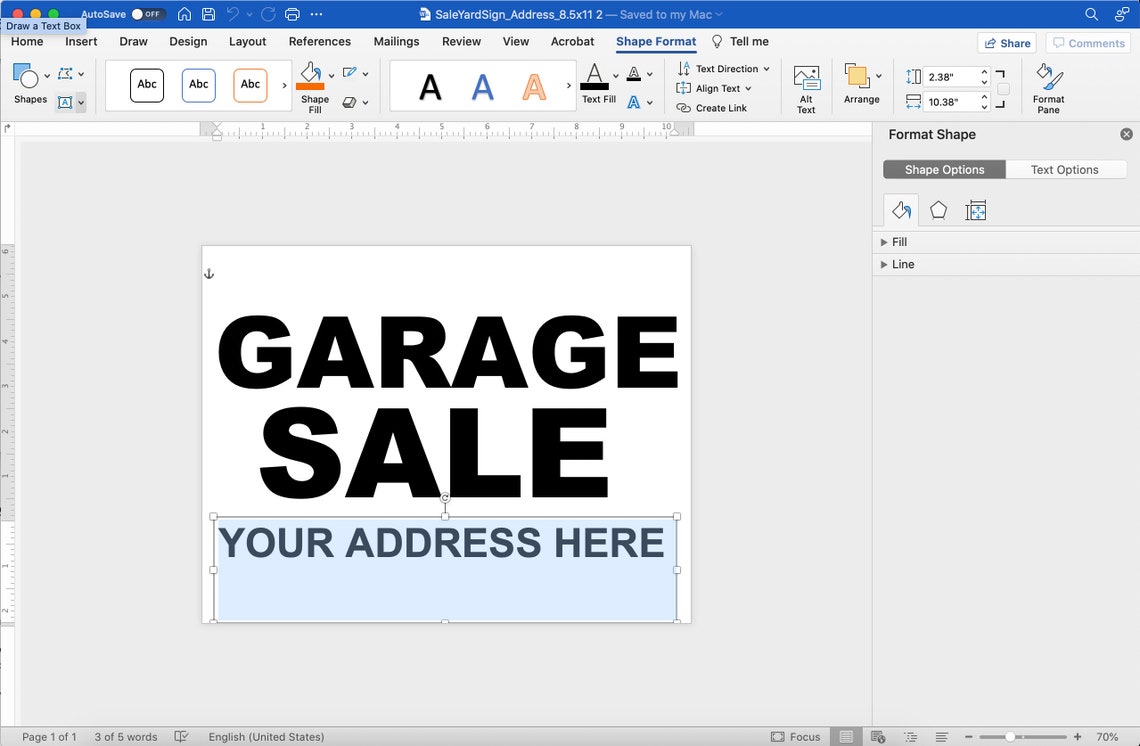Switch to the Review tab
The width and height of the screenshot is (1140, 746).
461,42
